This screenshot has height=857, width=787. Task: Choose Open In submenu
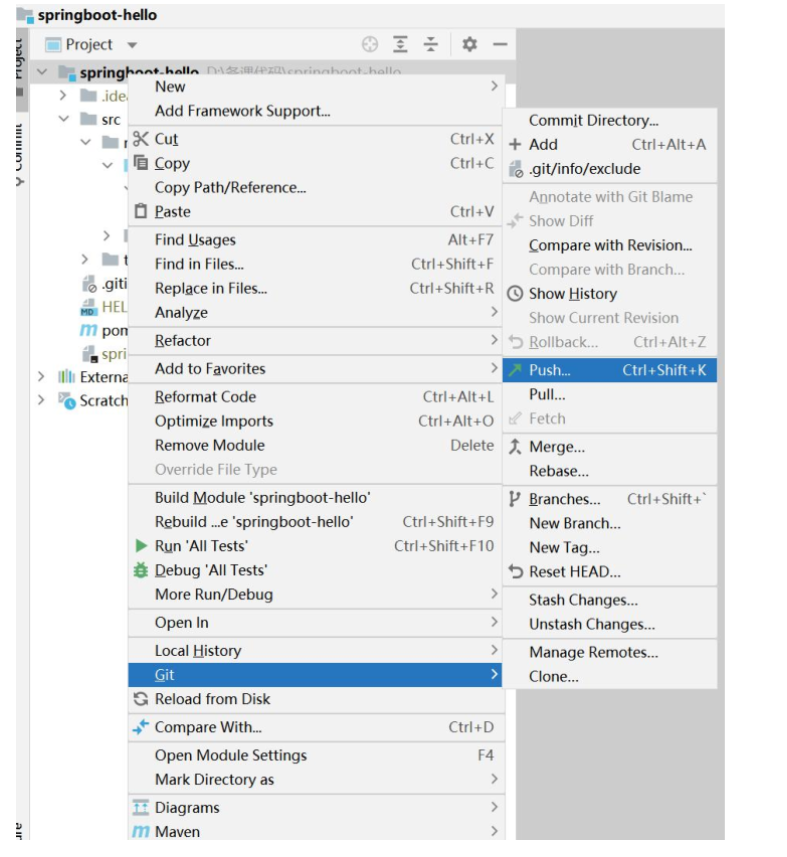pos(315,622)
